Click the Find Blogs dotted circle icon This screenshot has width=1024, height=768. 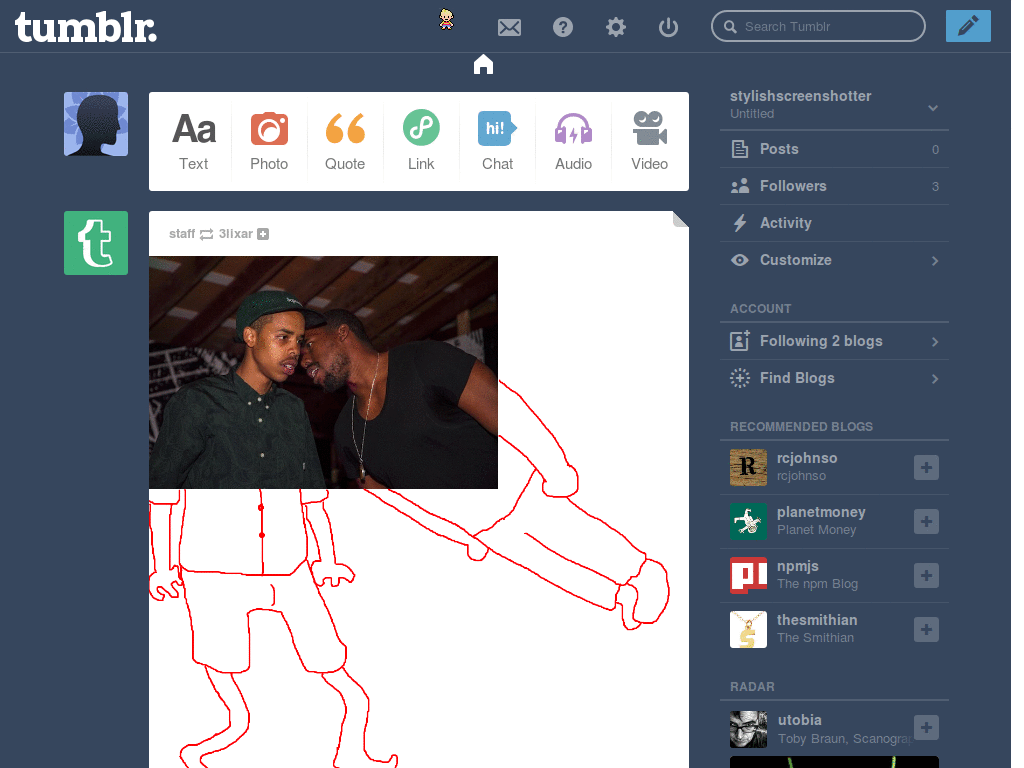coord(740,378)
